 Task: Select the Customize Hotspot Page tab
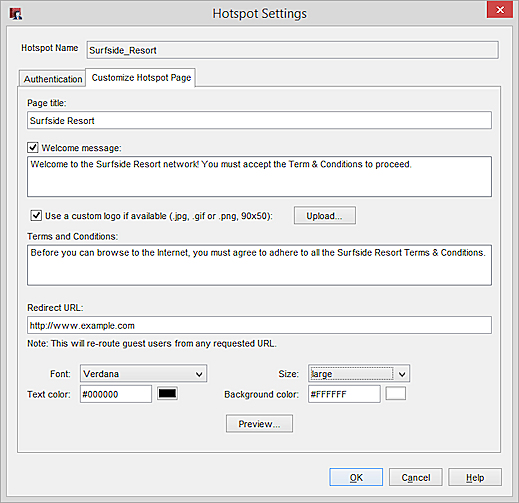pos(141,78)
